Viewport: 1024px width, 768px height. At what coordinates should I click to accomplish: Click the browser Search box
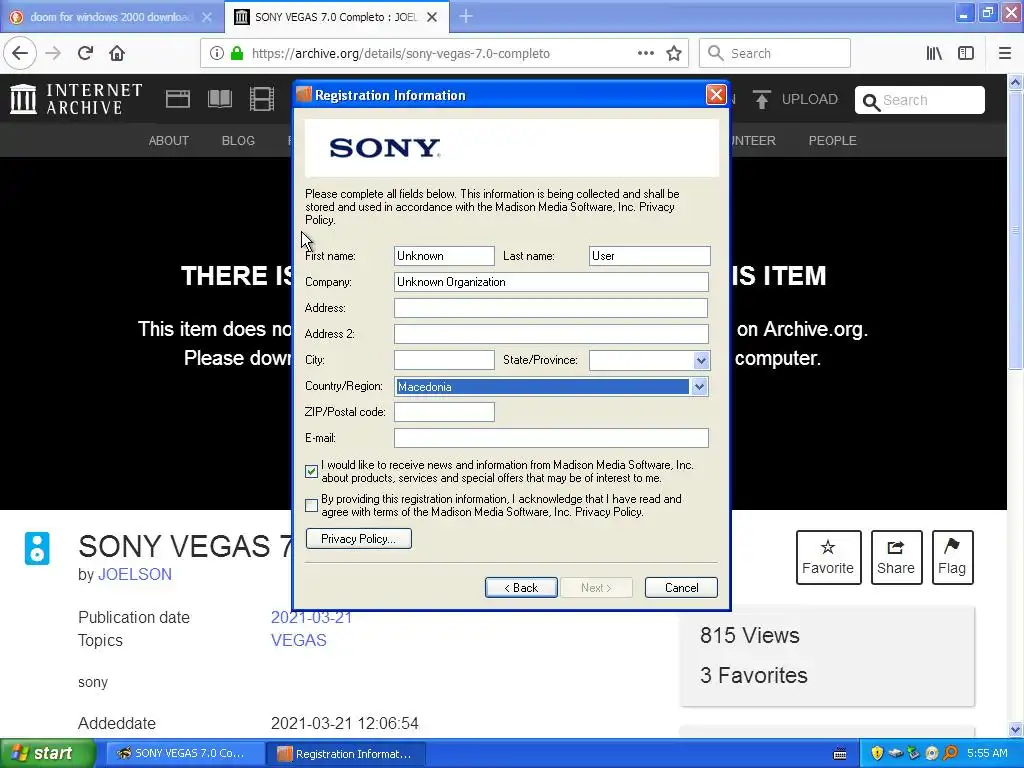(x=775, y=53)
